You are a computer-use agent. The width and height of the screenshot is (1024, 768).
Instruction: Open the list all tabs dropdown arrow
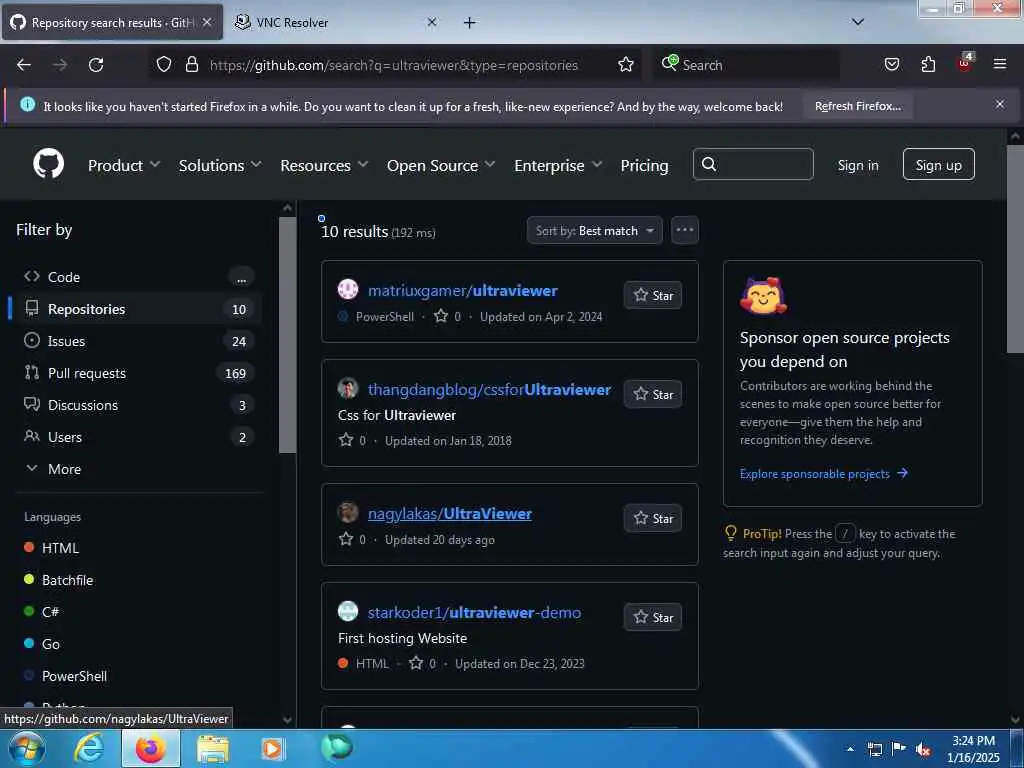857,22
